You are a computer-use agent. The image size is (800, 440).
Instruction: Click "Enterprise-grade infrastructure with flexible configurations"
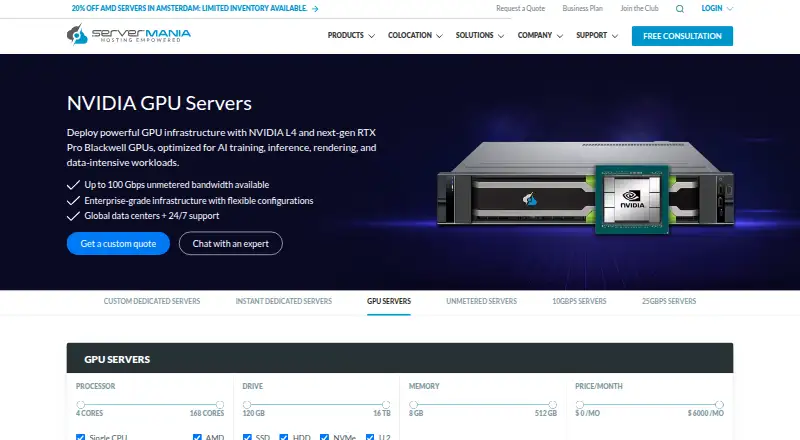click(x=198, y=201)
